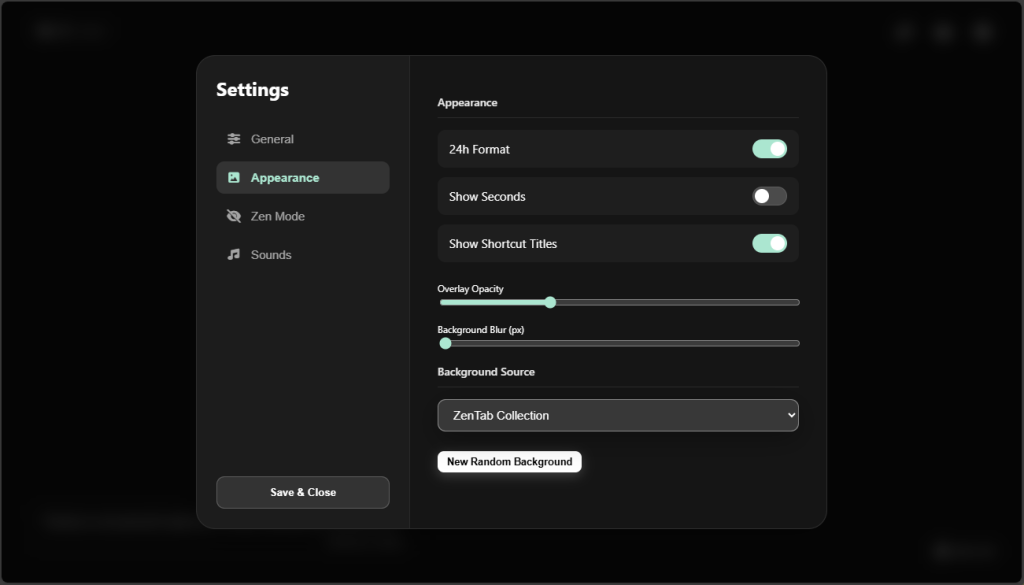This screenshot has height=585, width=1024.
Task: Open the ZenTab Collection dropdown
Action: pyautogui.click(x=617, y=415)
